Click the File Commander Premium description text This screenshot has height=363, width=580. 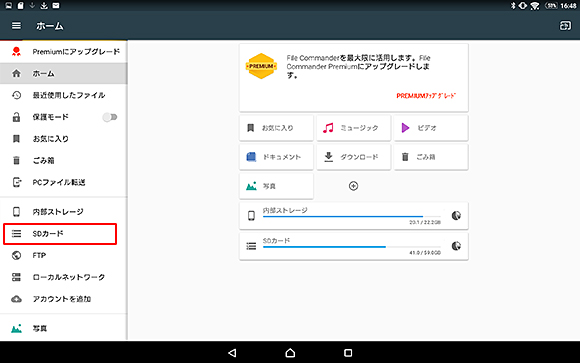pyautogui.click(x=358, y=67)
